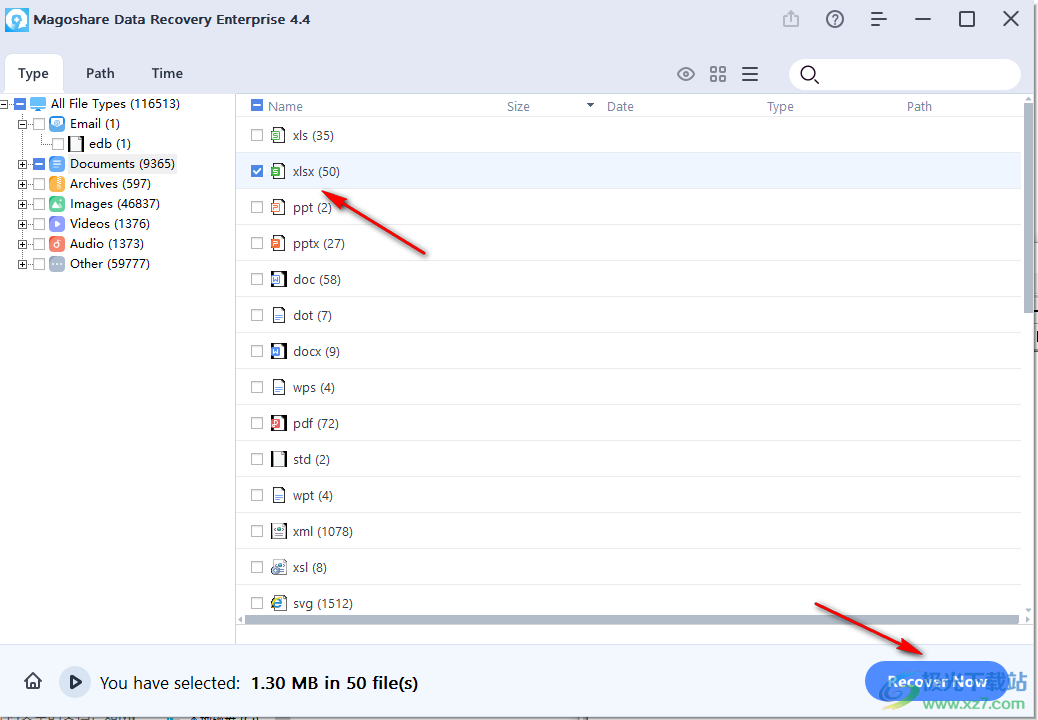Click the doc file type icon
This screenshot has width=1038, height=720.
279,279
